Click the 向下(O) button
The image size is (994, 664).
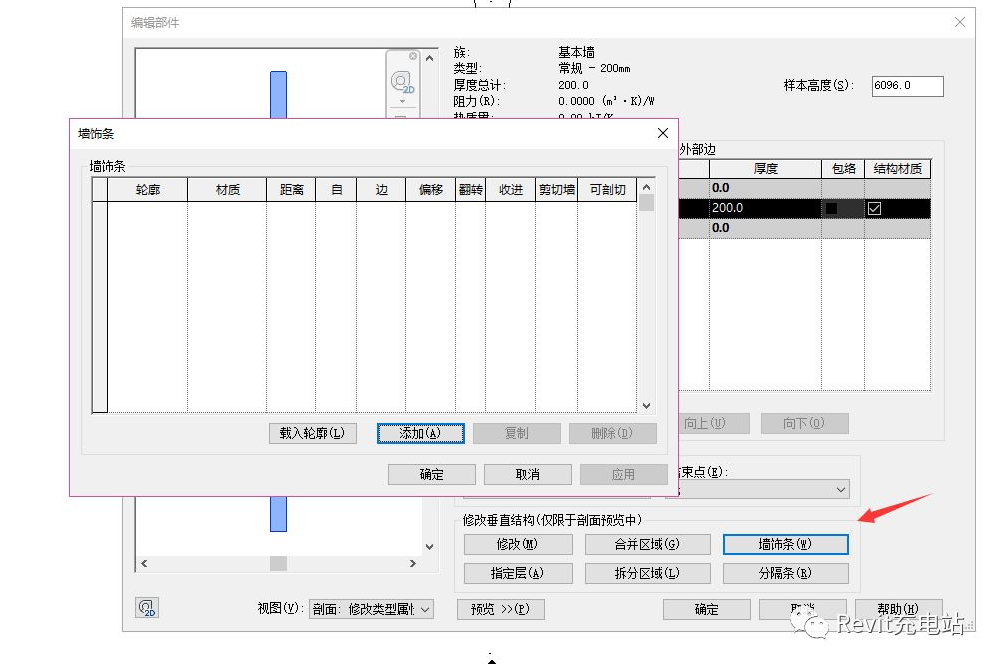tap(804, 423)
